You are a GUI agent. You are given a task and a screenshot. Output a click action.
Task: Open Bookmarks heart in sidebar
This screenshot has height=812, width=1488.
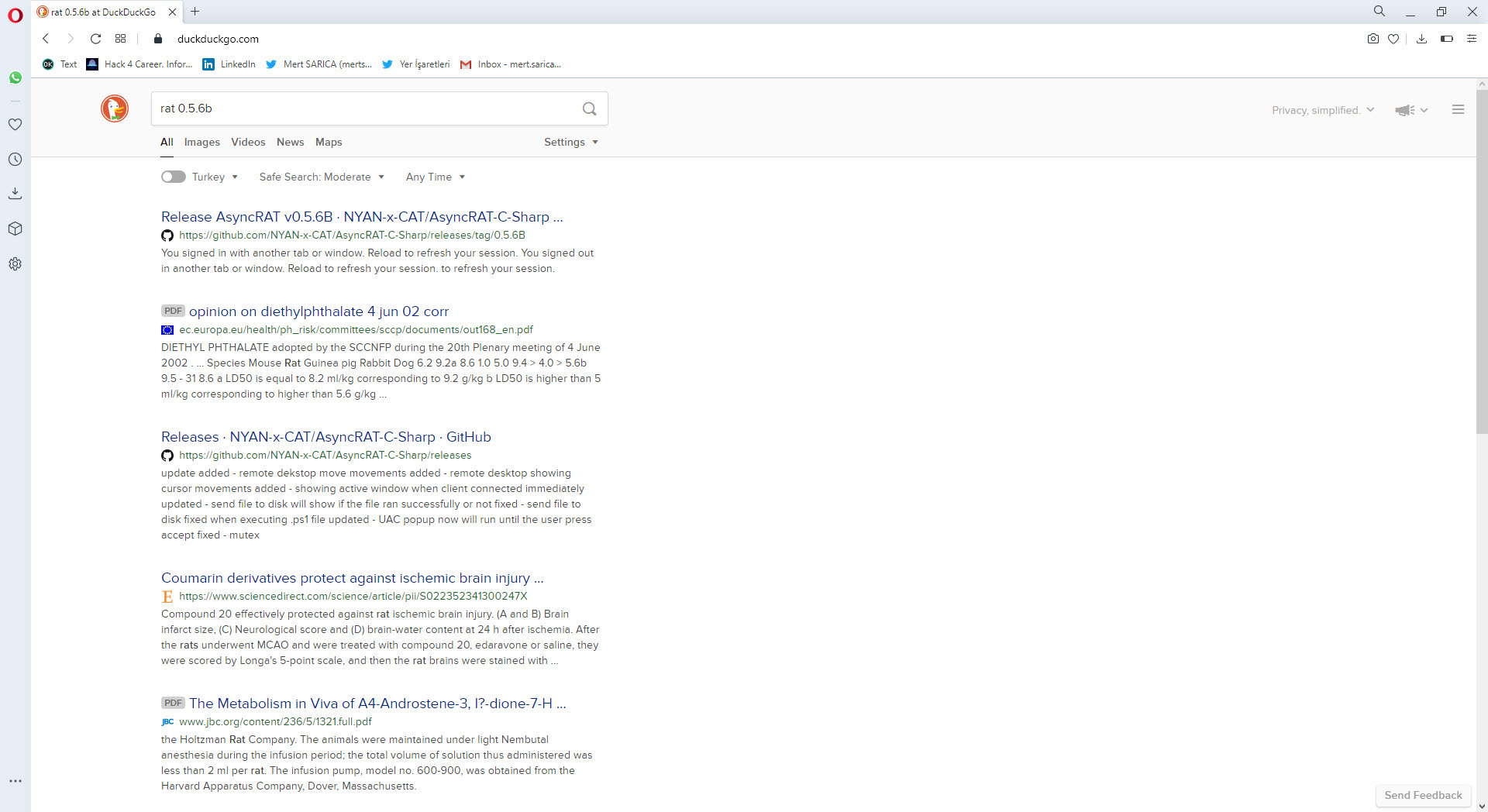tap(15, 124)
